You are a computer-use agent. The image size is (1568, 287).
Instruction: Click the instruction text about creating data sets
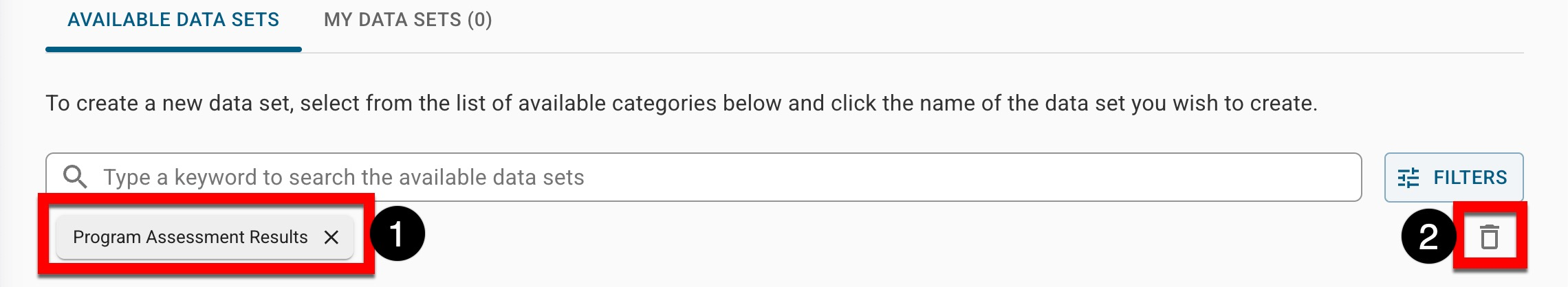coord(681,103)
